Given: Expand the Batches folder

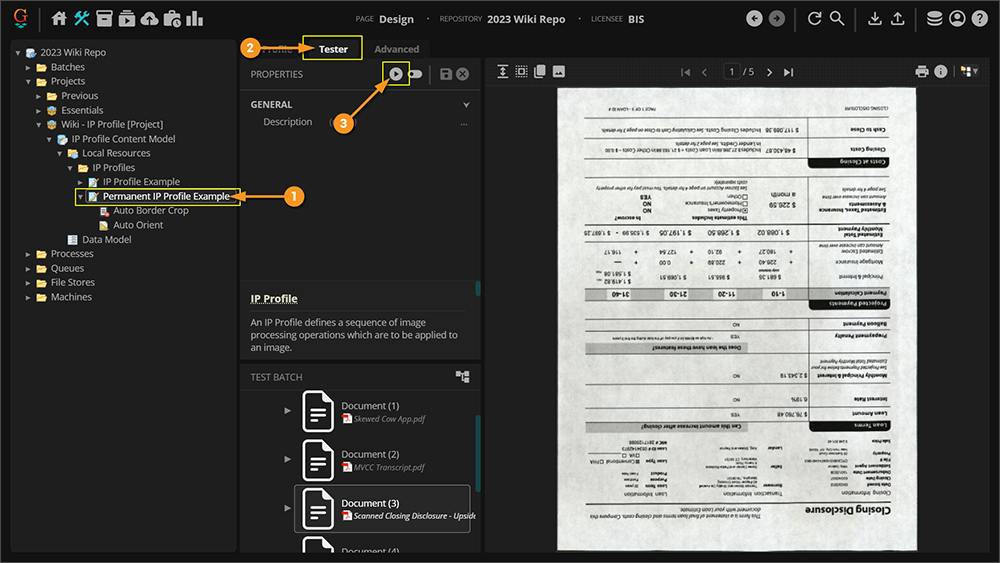Looking at the screenshot, I should click(28, 67).
